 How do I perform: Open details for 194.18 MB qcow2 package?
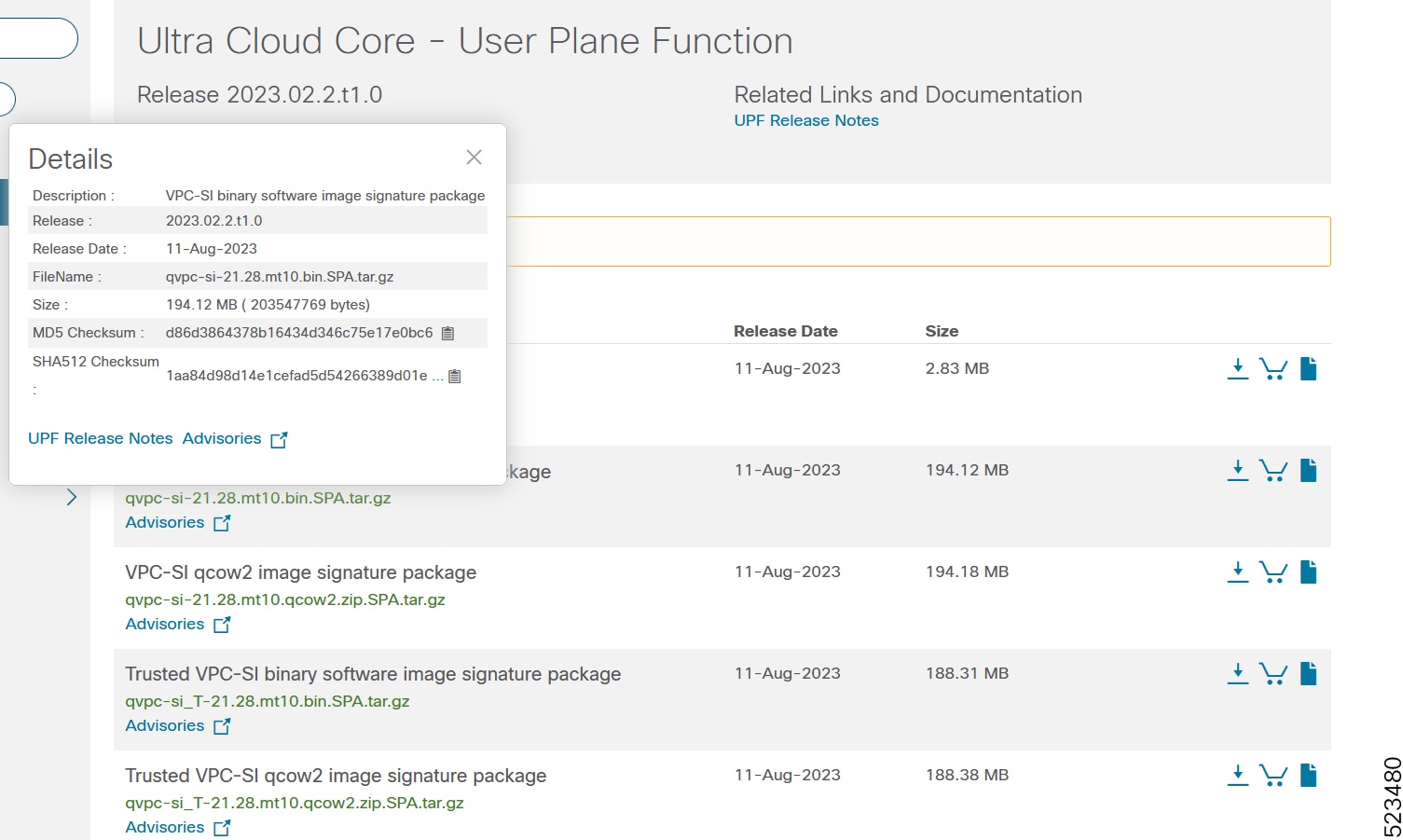tap(1308, 572)
